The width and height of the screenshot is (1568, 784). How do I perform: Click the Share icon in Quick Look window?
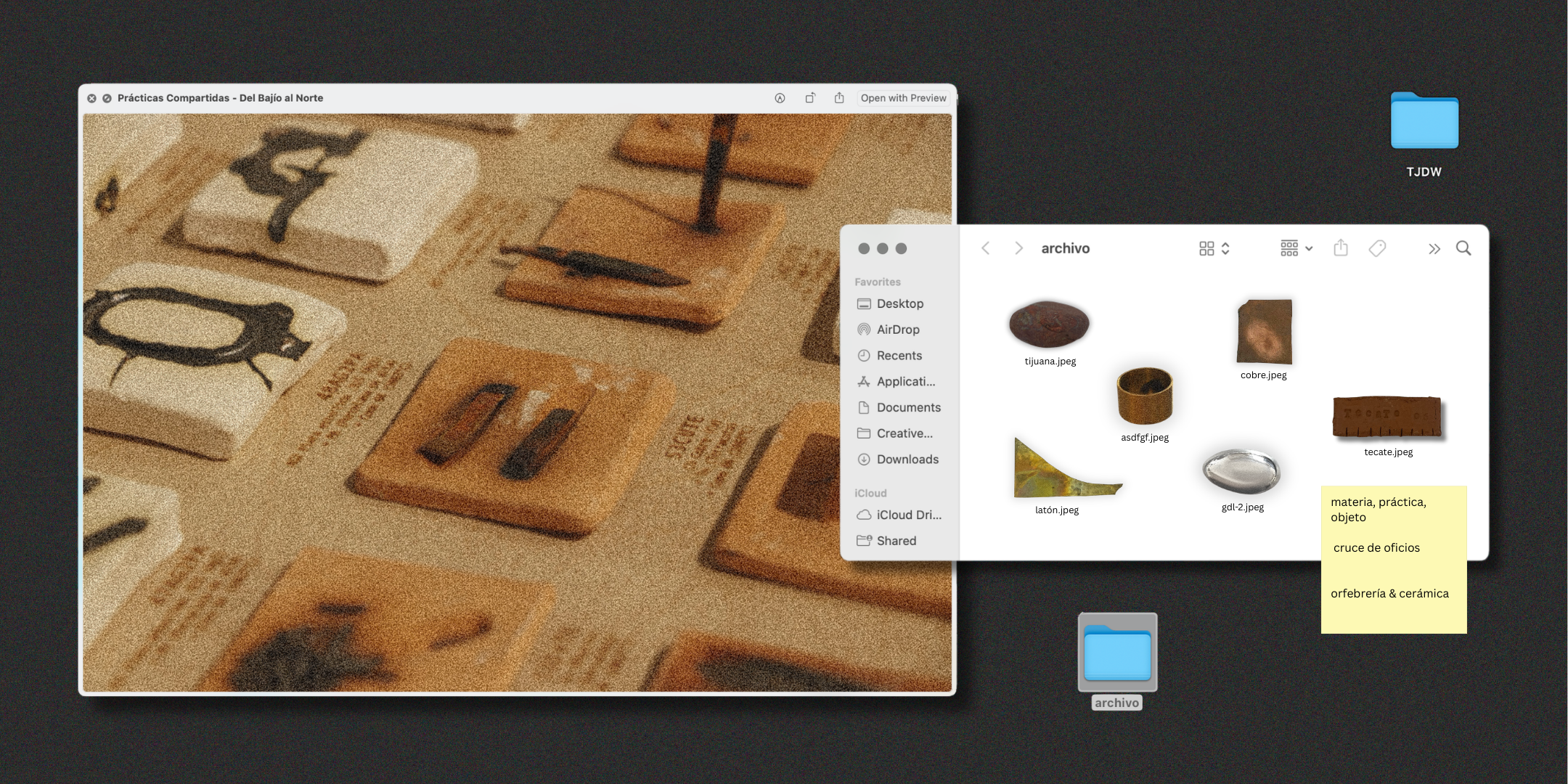[839, 98]
